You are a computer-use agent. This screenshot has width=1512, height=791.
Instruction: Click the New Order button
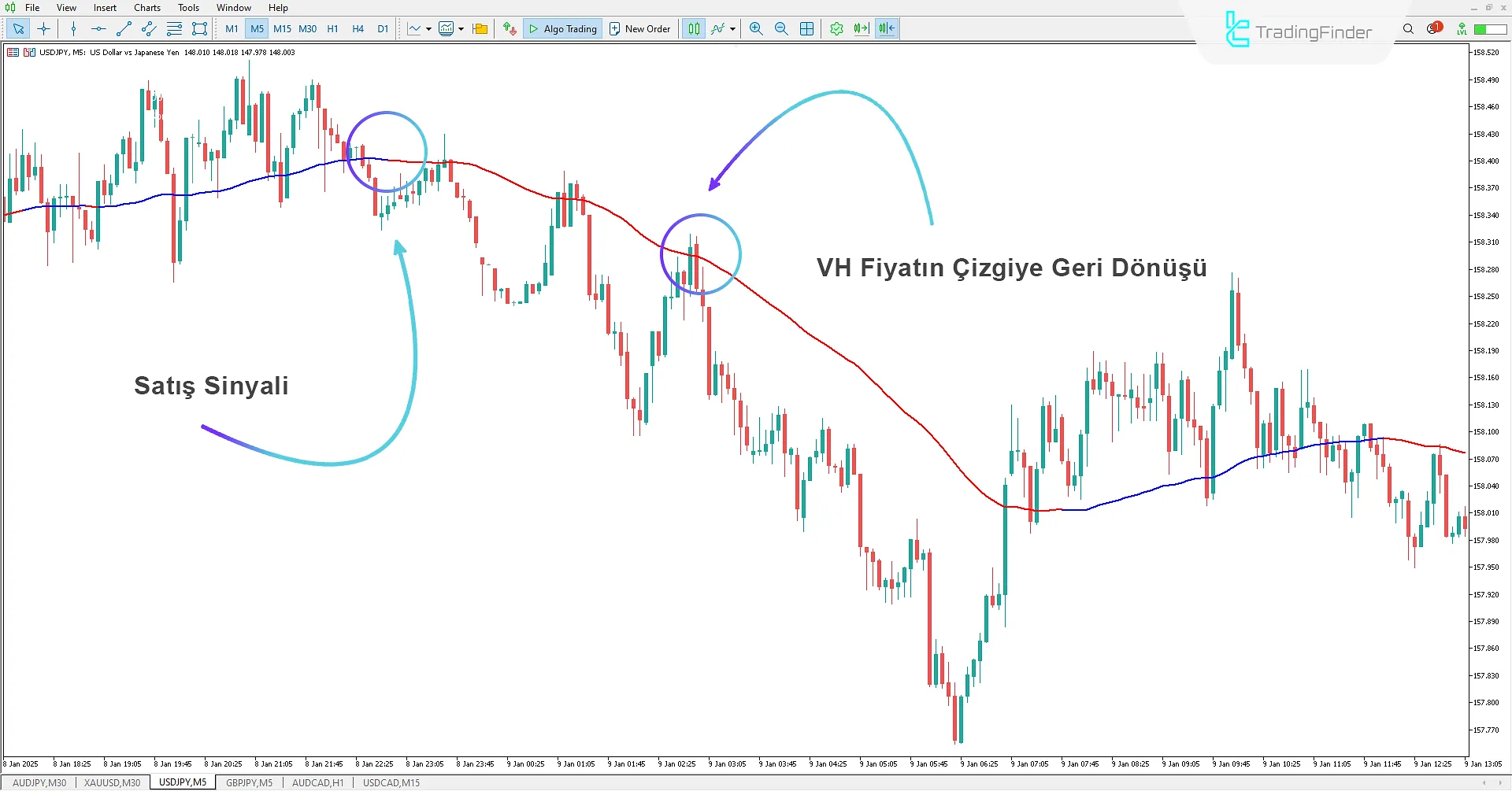[639, 29]
